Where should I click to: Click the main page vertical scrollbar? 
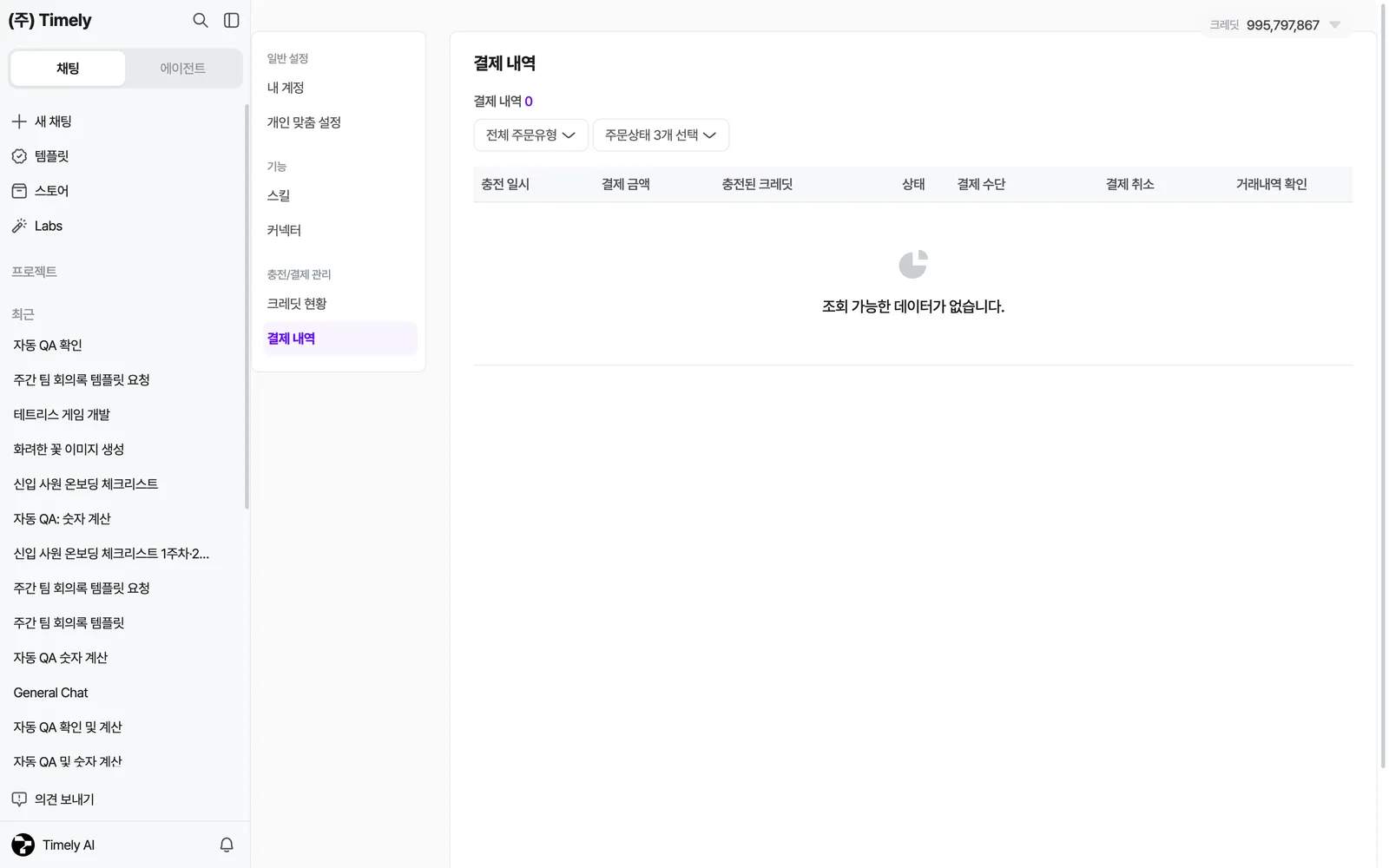tap(1384, 386)
